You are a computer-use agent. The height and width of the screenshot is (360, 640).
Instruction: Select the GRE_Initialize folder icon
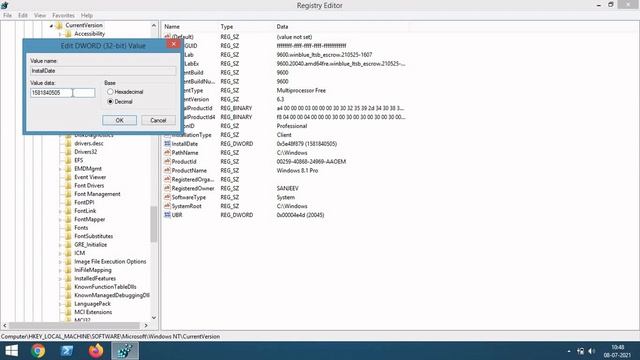[x=68, y=245]
